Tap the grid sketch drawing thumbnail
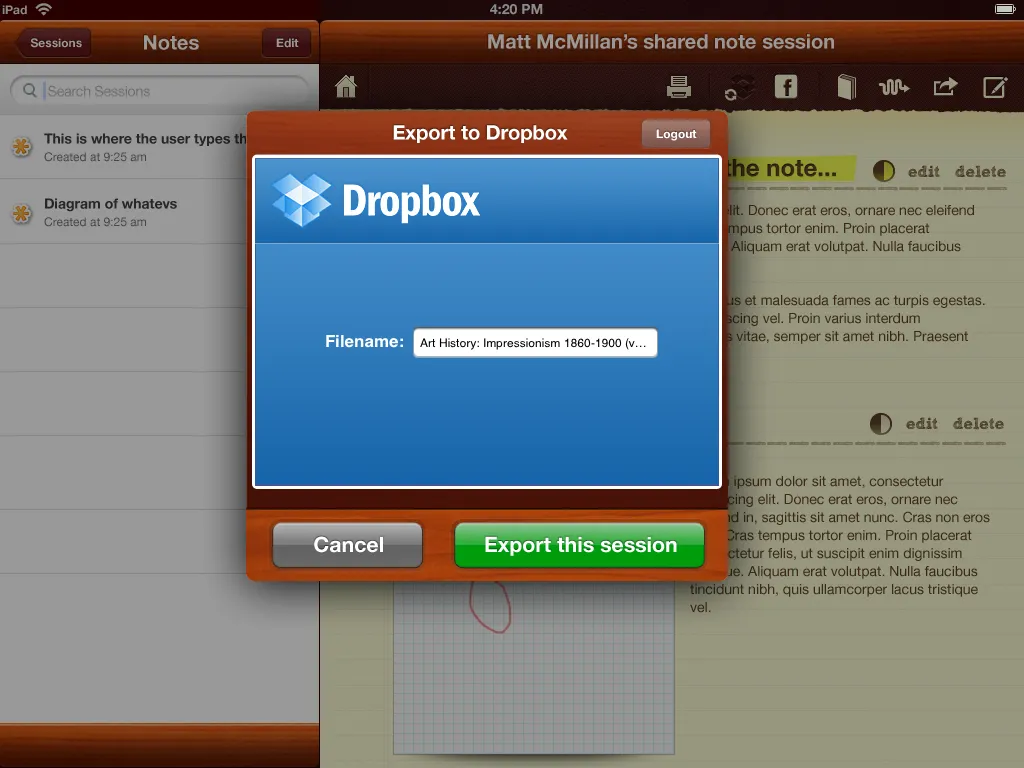Screen dimensions: 1024x768 pos(534,667)
